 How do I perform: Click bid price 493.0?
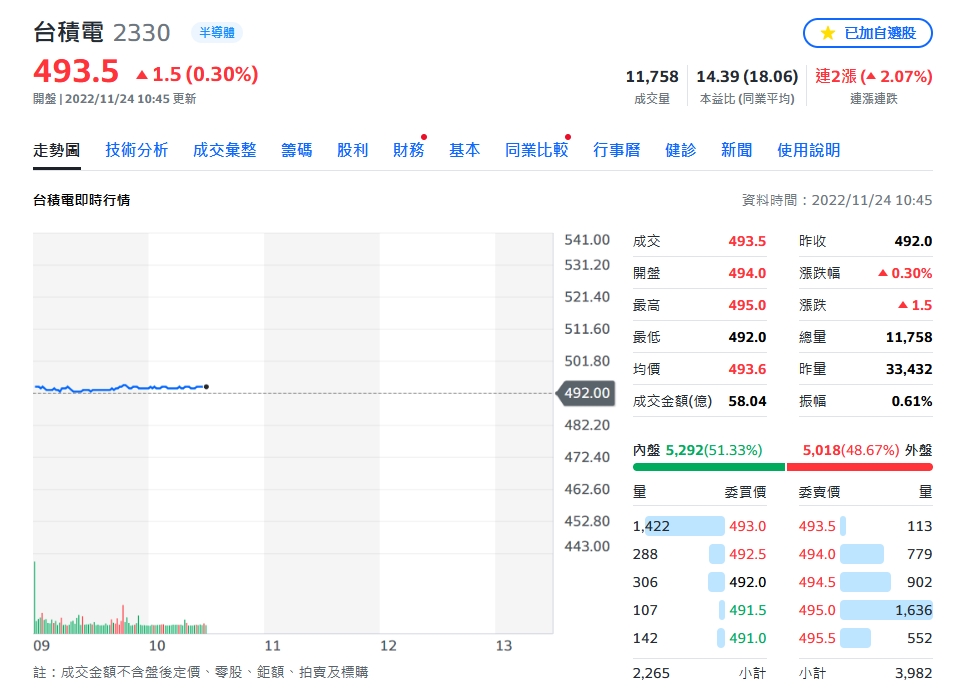[747, 526]
